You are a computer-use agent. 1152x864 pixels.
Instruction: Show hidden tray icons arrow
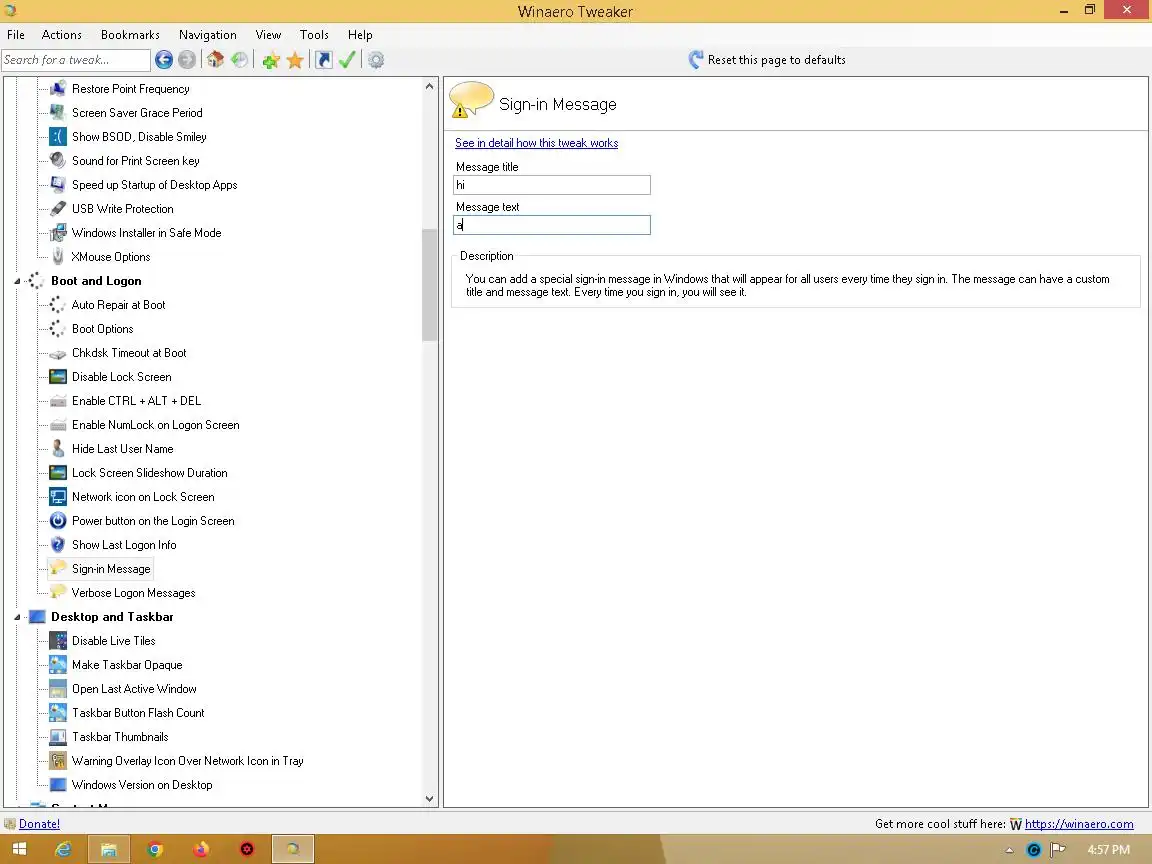click(x=1009, y=850)
